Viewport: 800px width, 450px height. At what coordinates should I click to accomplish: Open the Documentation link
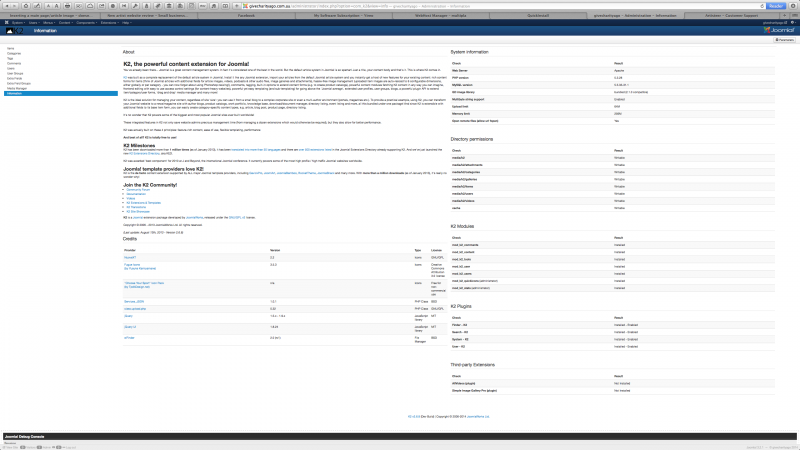click(x=136, y=194)
